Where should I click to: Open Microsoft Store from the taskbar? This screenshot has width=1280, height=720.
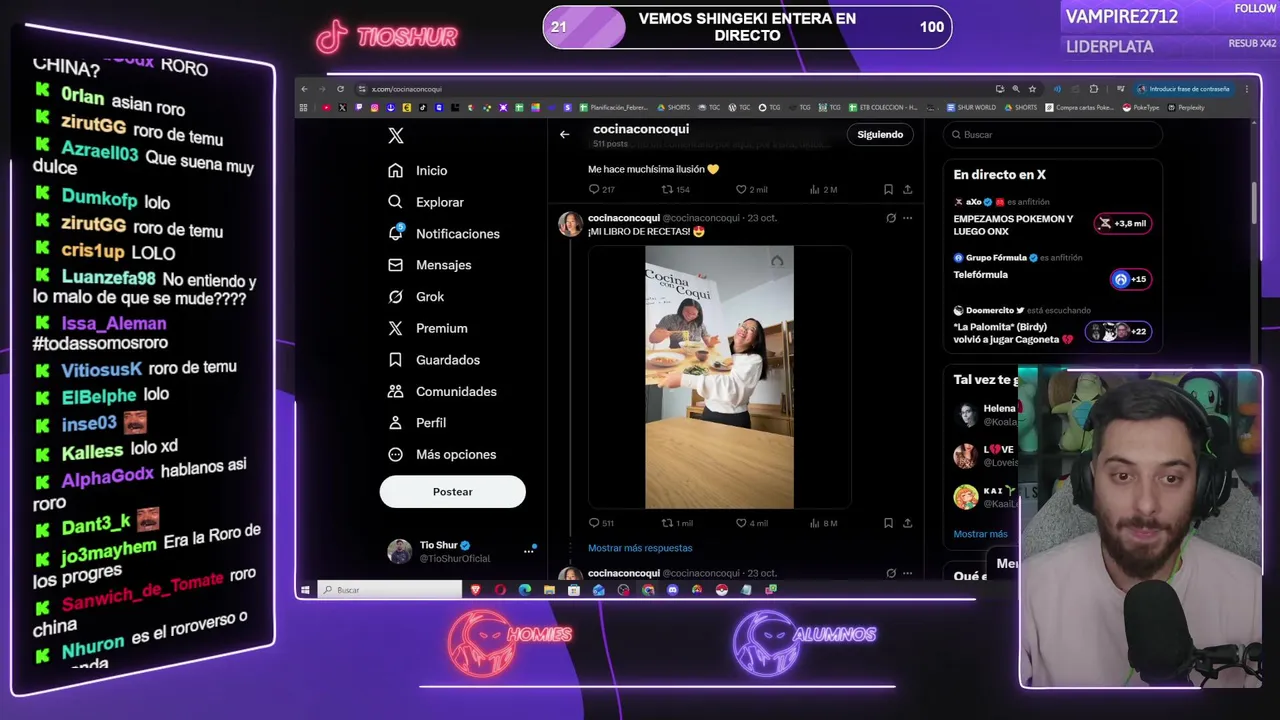tap(574, 590)
